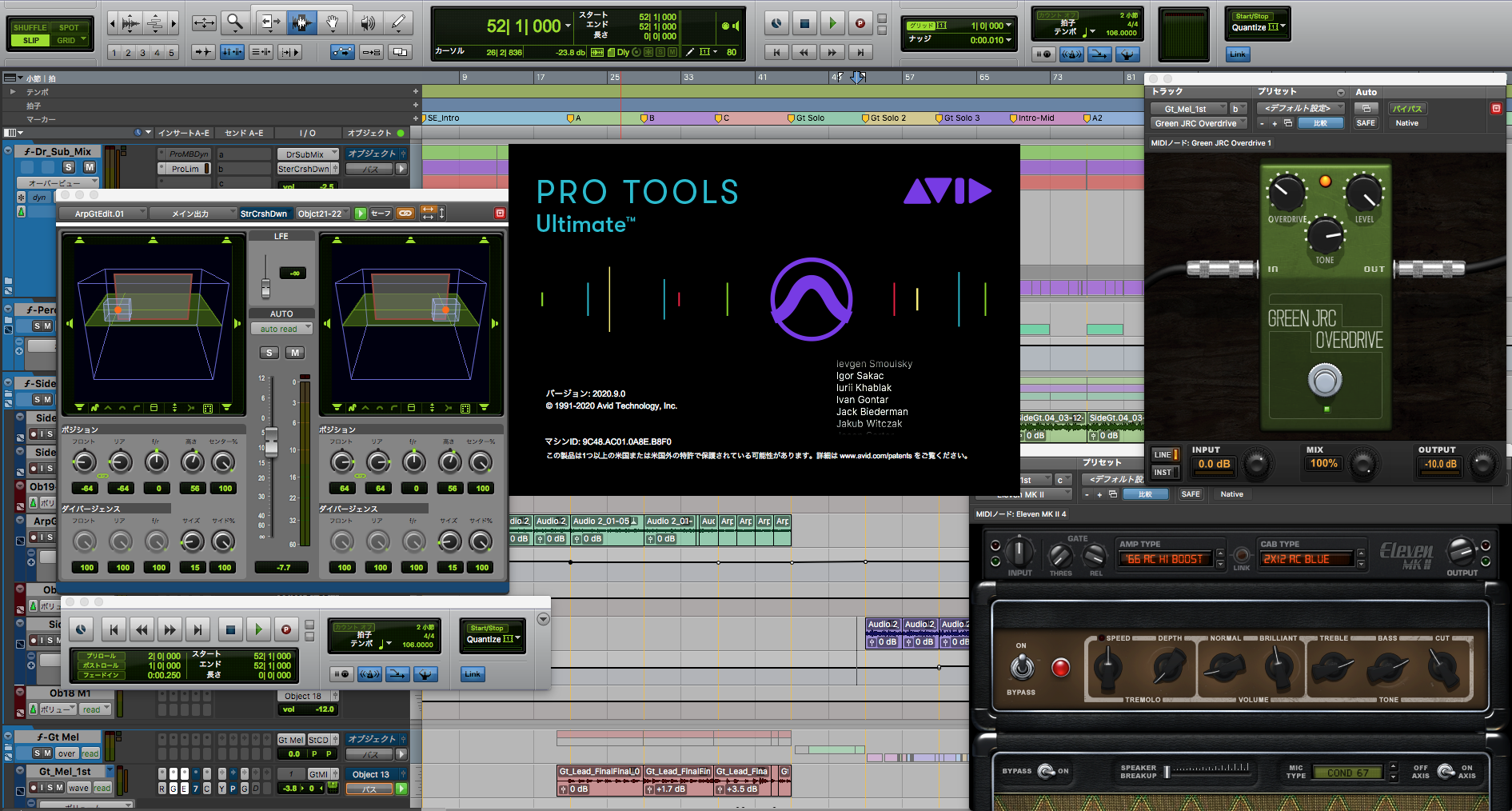Open auto read dropdown in panner

(281, 329)
